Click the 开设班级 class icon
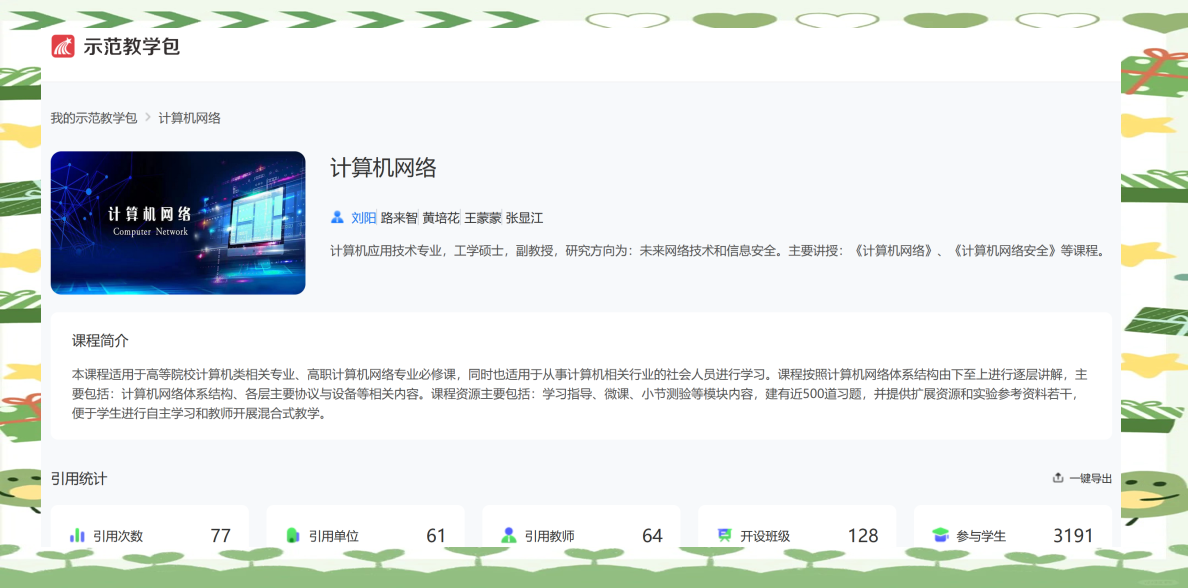The image size is (1188, 588). [x=725, y=535]
